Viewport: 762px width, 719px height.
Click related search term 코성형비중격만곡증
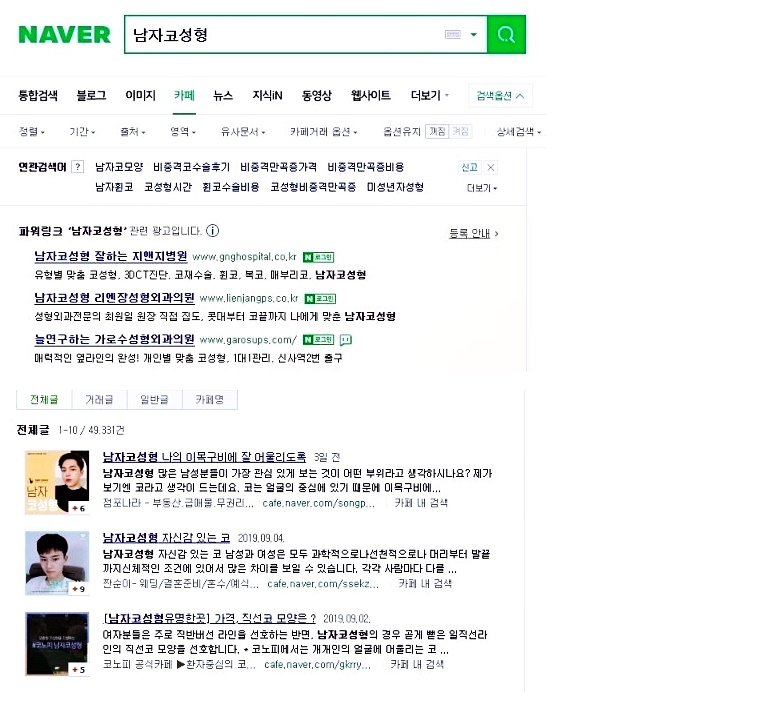pos(313,187)
